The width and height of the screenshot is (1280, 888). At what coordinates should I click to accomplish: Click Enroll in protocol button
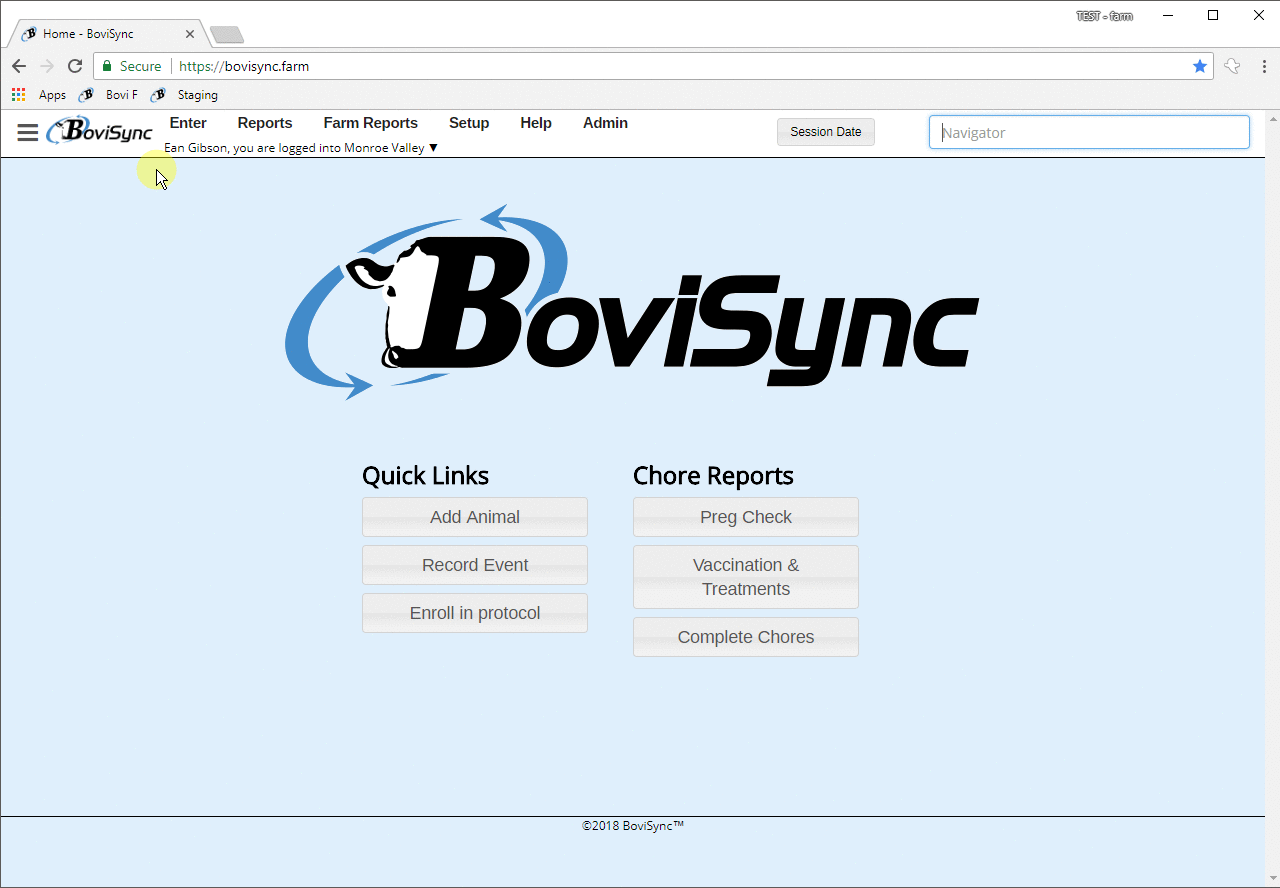click(x=475, y=613)
